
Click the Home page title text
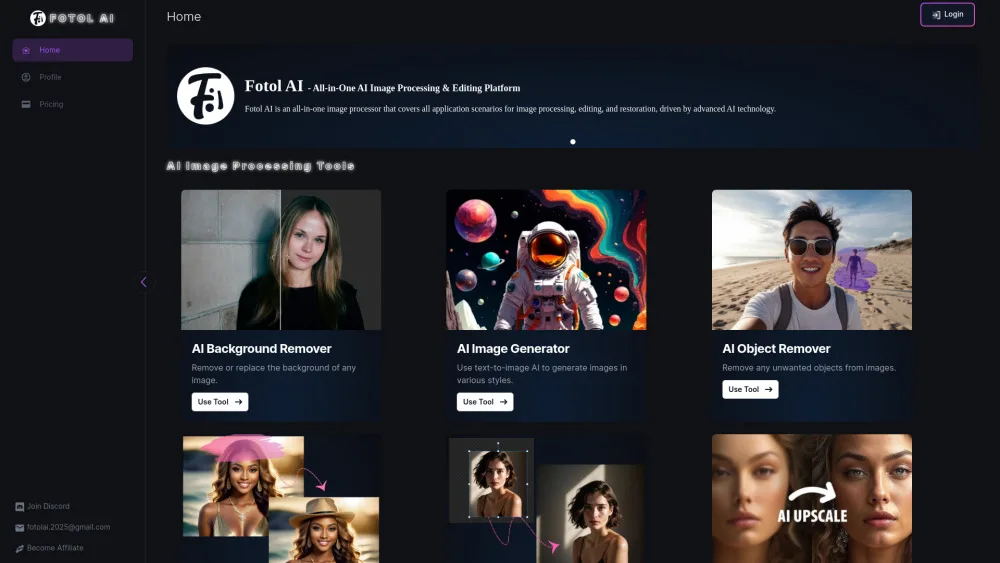[184, 17]
